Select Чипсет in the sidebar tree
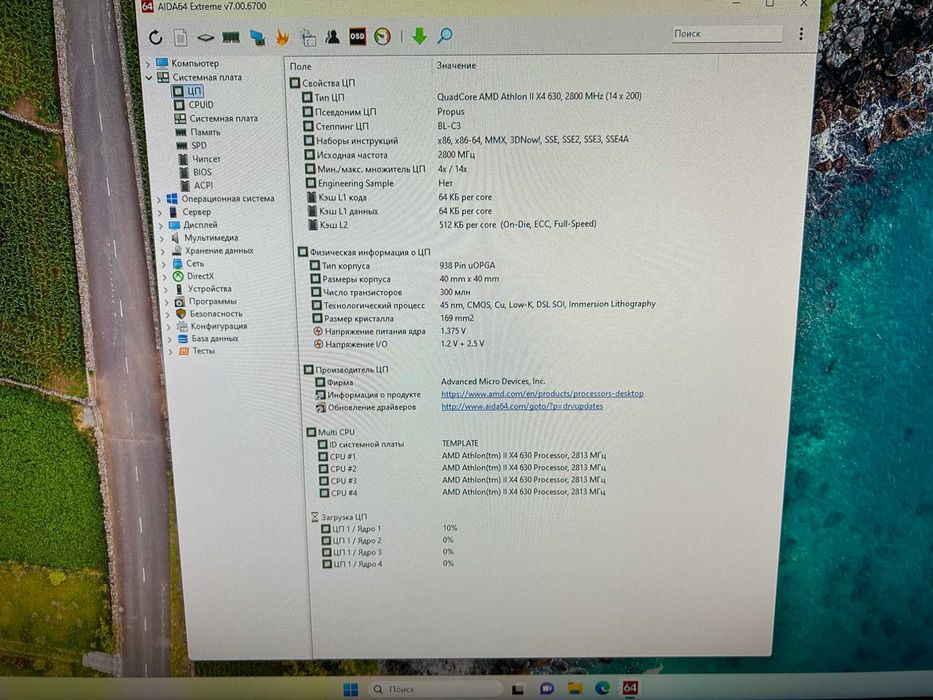 [x=200, y=159]
